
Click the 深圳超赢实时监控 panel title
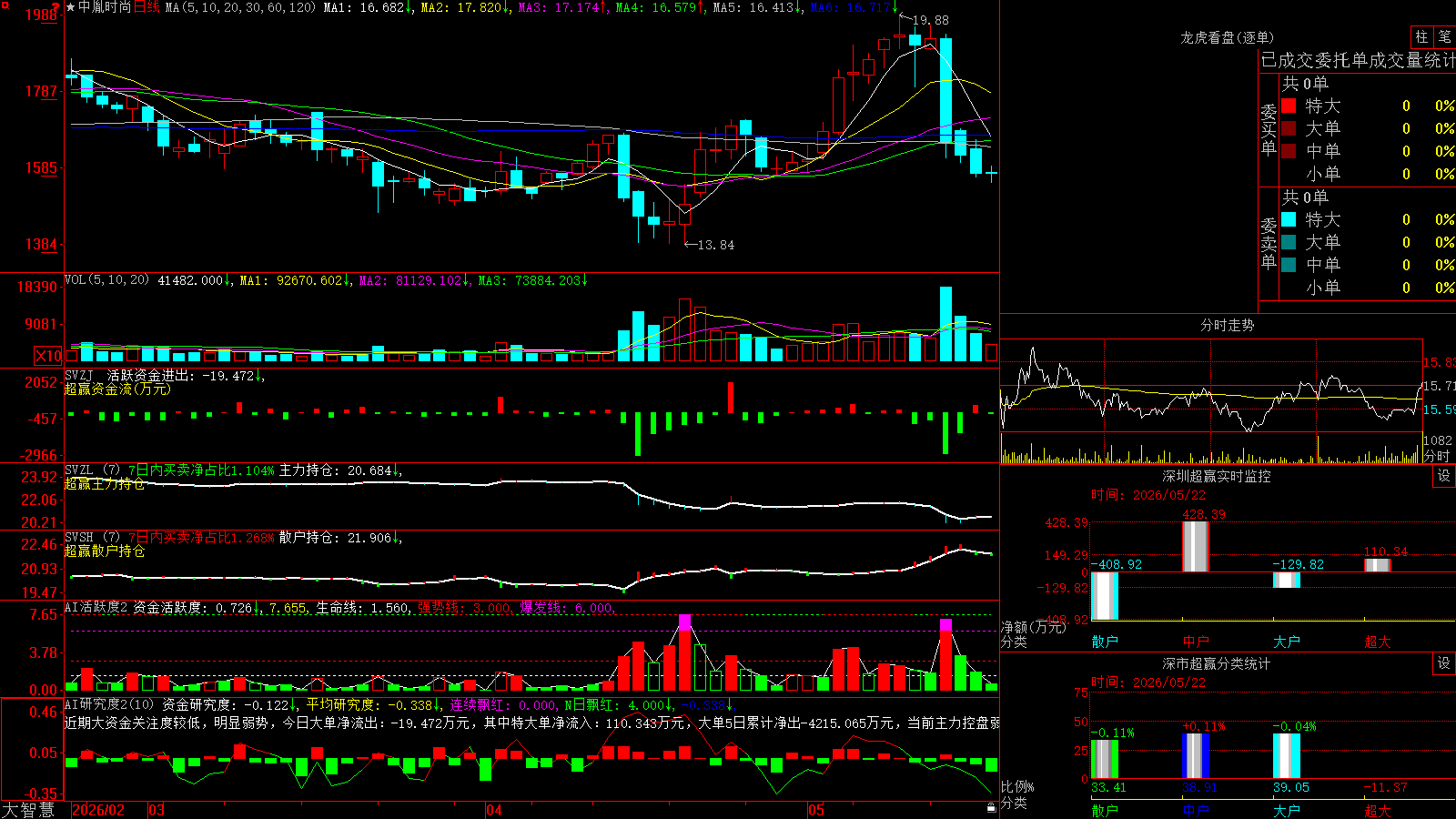click(x=1217, y=476)
